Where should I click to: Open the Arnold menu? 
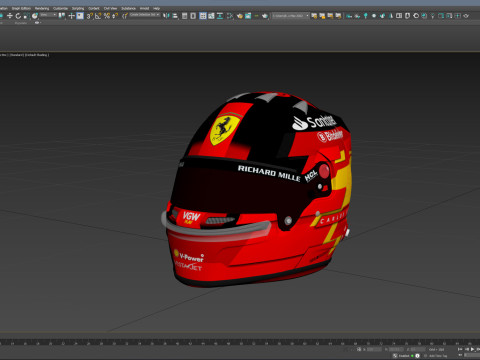(144, 8)
